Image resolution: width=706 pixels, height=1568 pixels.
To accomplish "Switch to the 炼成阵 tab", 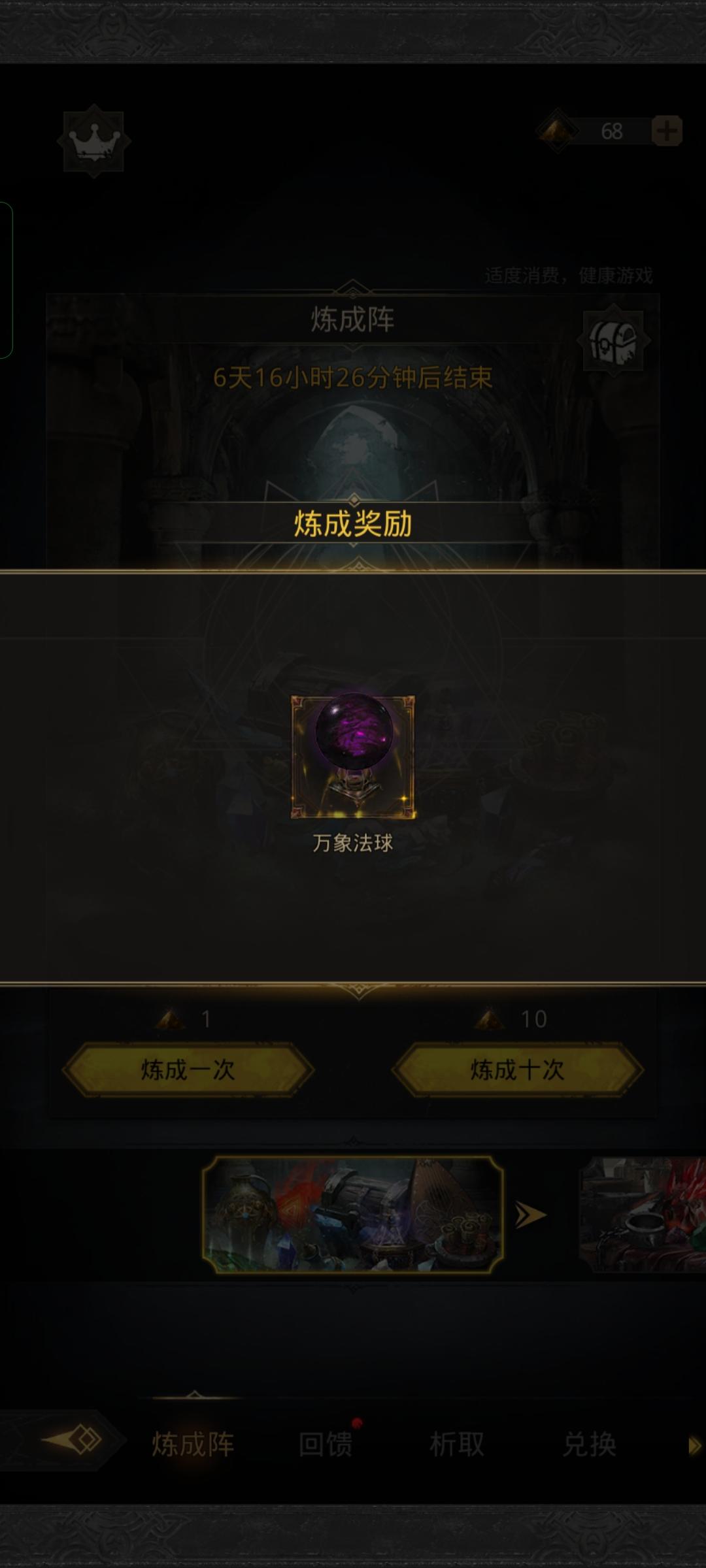I will [193, 1443].
